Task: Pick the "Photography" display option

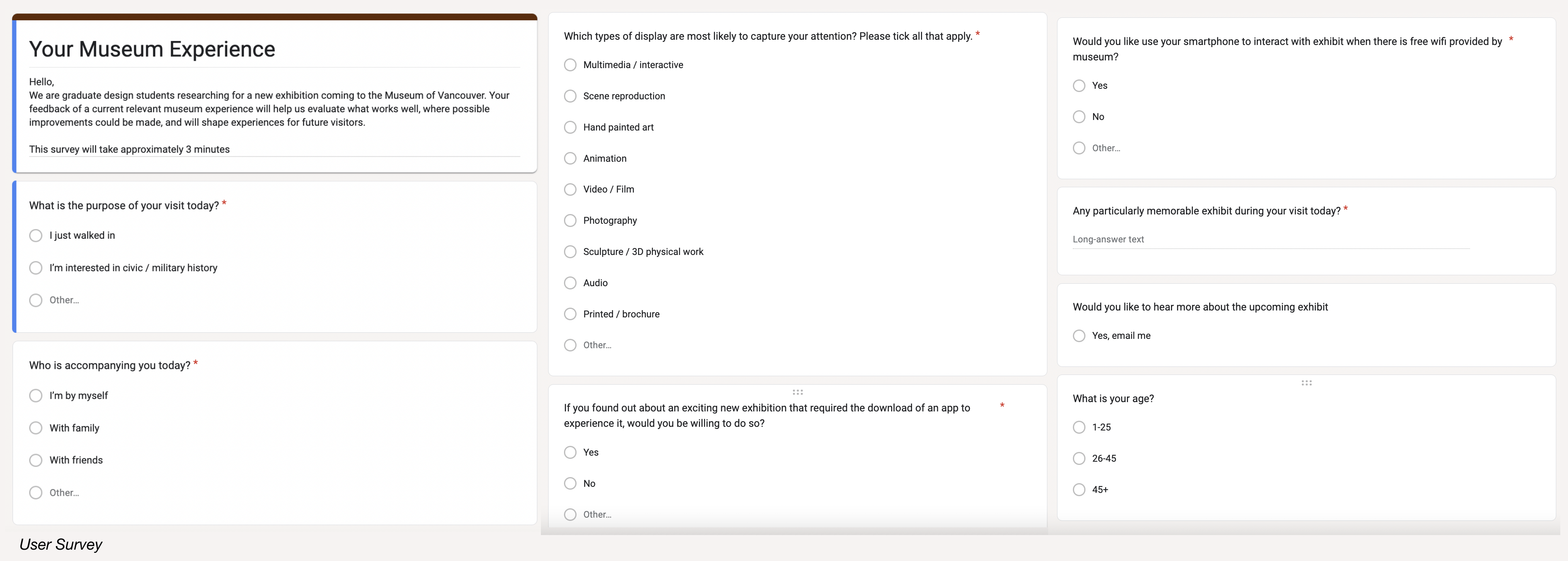Action: pos(570,221)
